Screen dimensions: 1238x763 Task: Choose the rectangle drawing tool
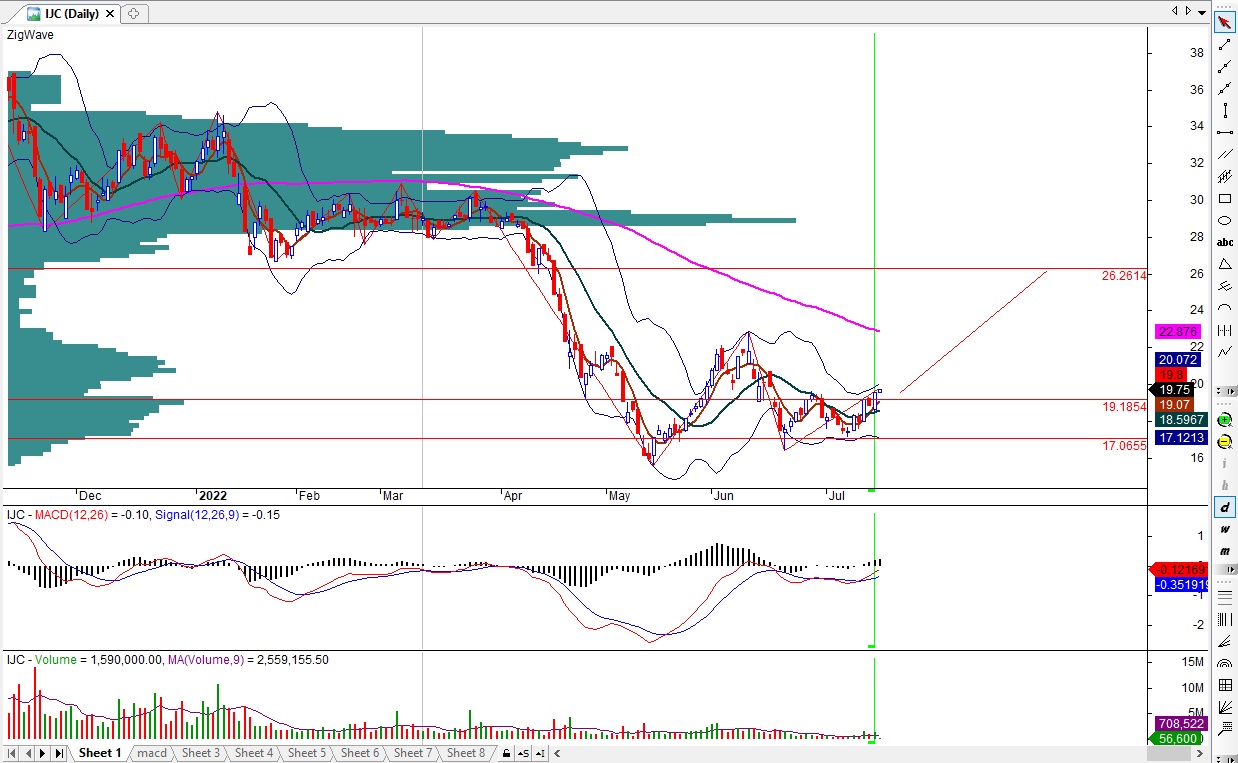coord(1225,198)
